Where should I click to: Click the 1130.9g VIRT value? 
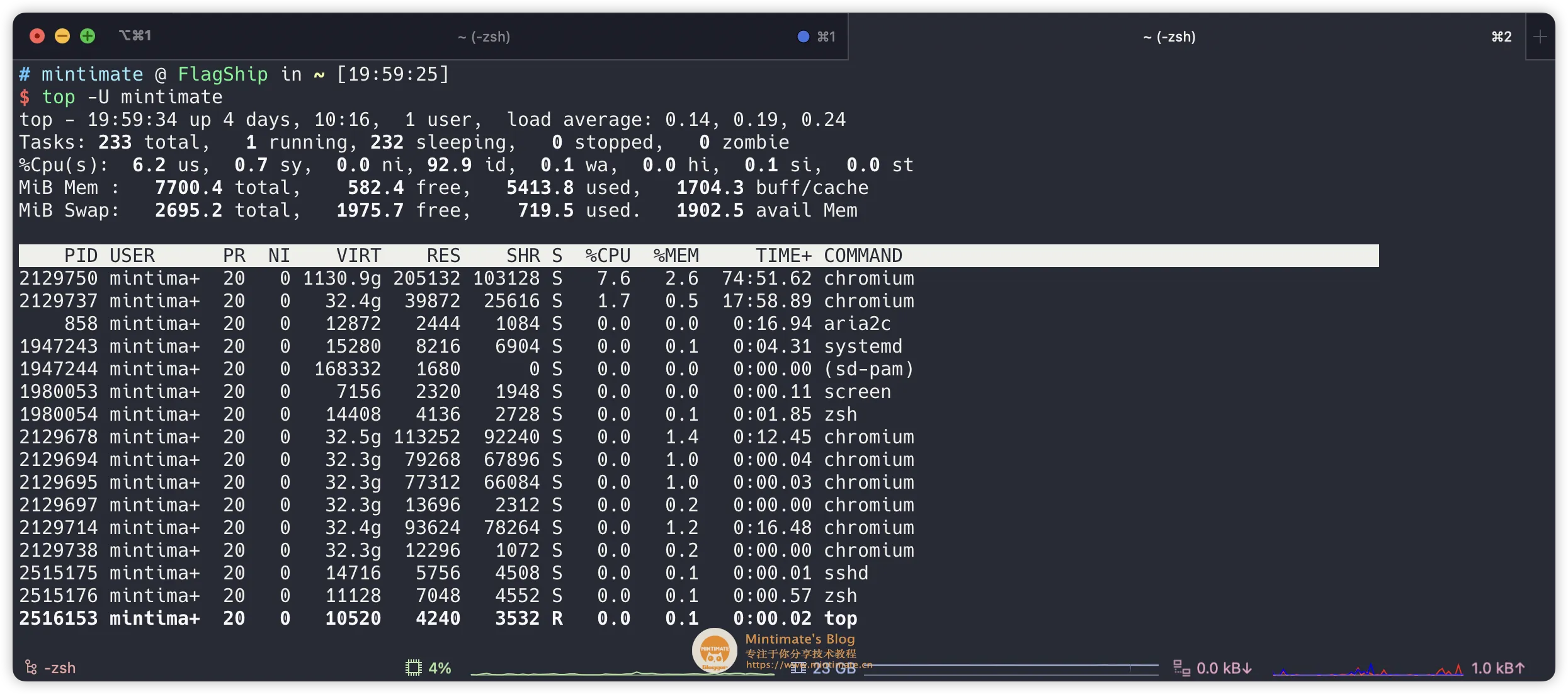[342, 278]
